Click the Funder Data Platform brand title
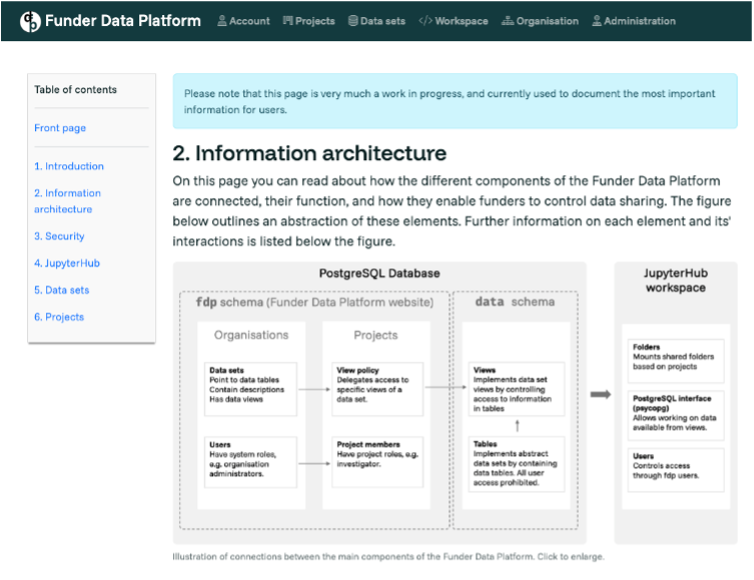 (x=123, y=21)
